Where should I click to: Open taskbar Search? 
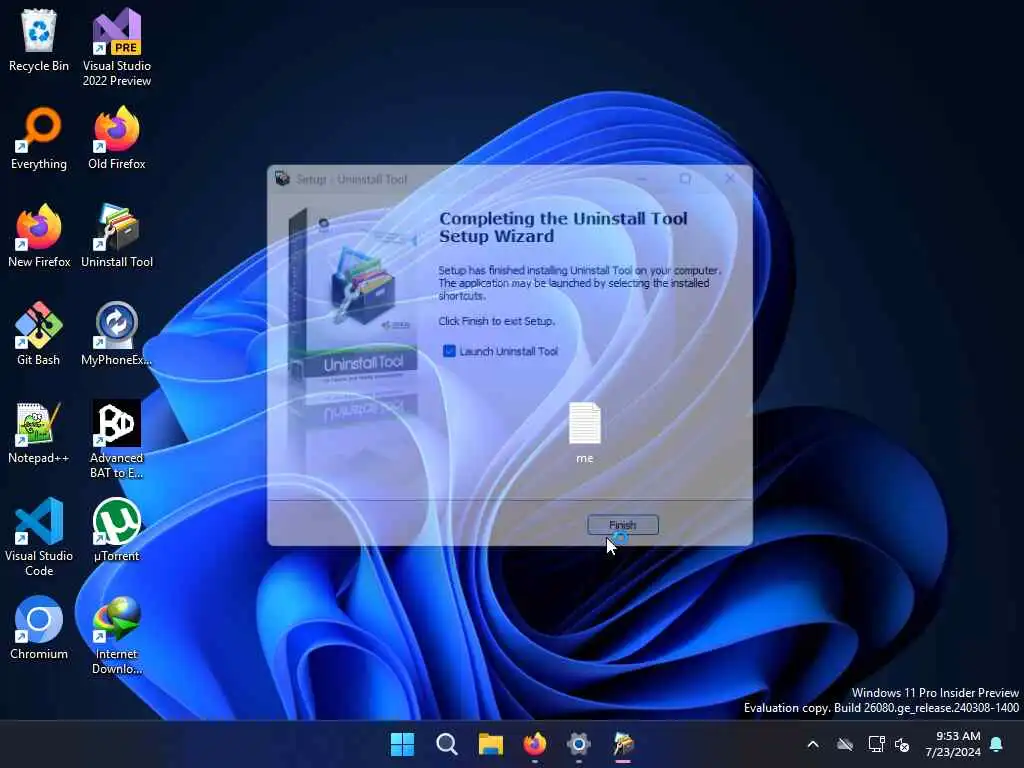tap(447, 744)
